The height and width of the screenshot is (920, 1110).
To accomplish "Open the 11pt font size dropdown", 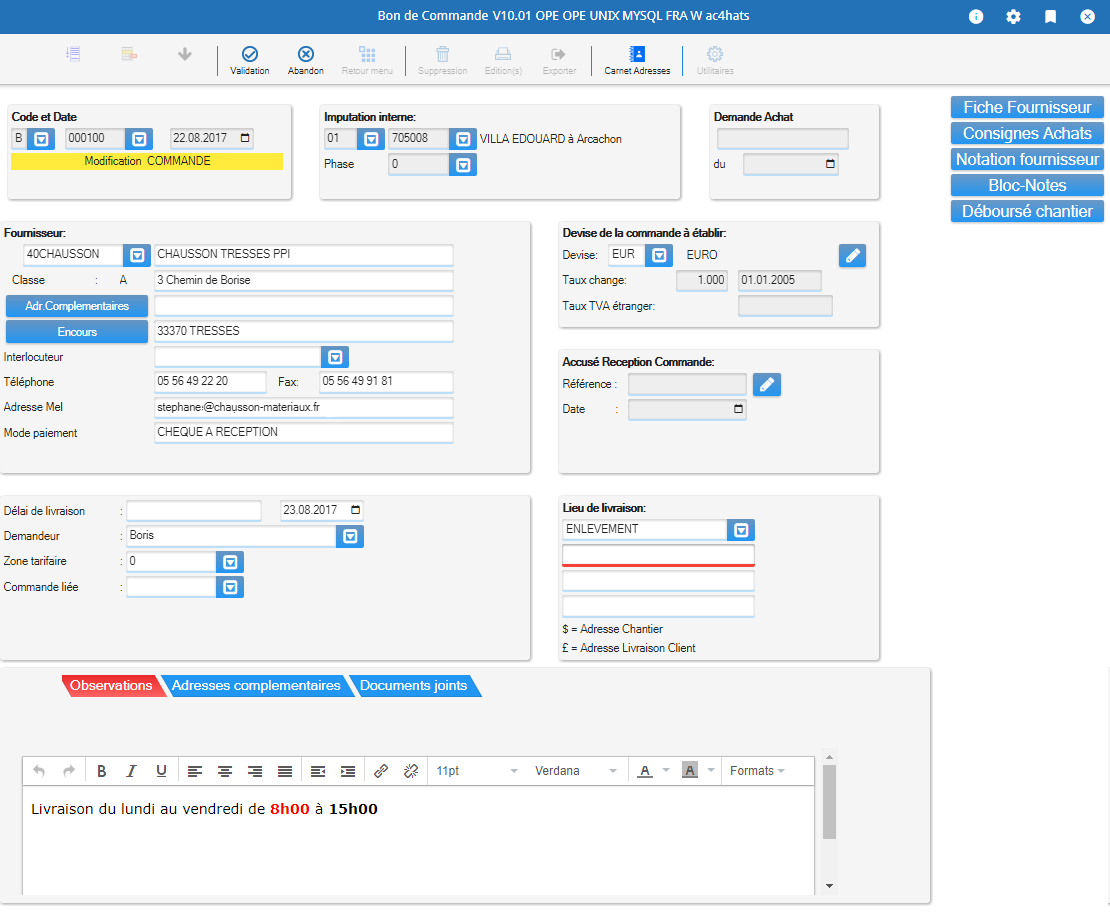I will 476,771.
